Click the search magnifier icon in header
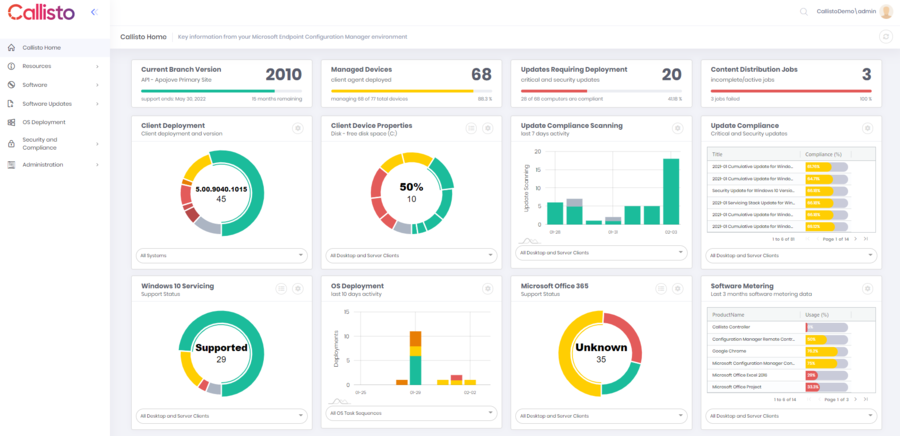This screenshot has height=436, width=900. coord(803,12)
